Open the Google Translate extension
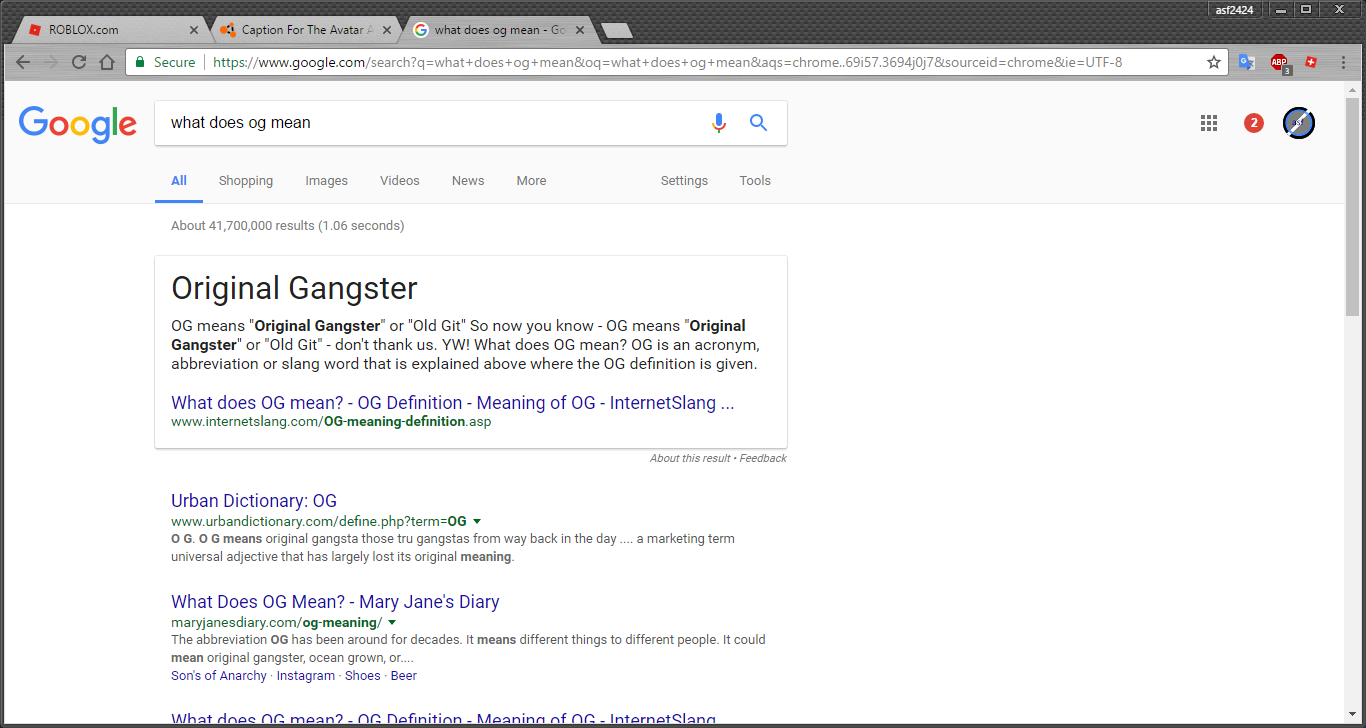The height and width of the screenshot is (728, 1366). 1247,62
